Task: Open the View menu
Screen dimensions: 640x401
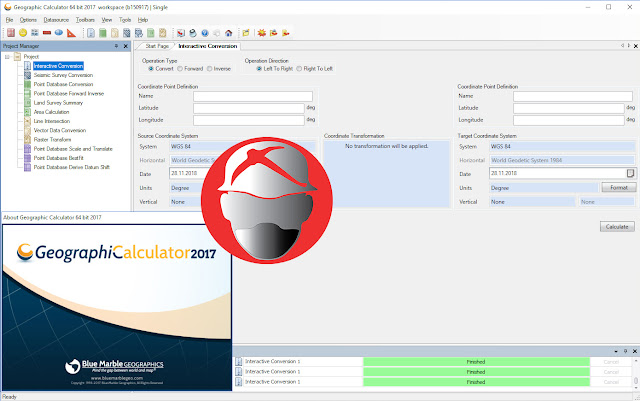Action: 107,20
